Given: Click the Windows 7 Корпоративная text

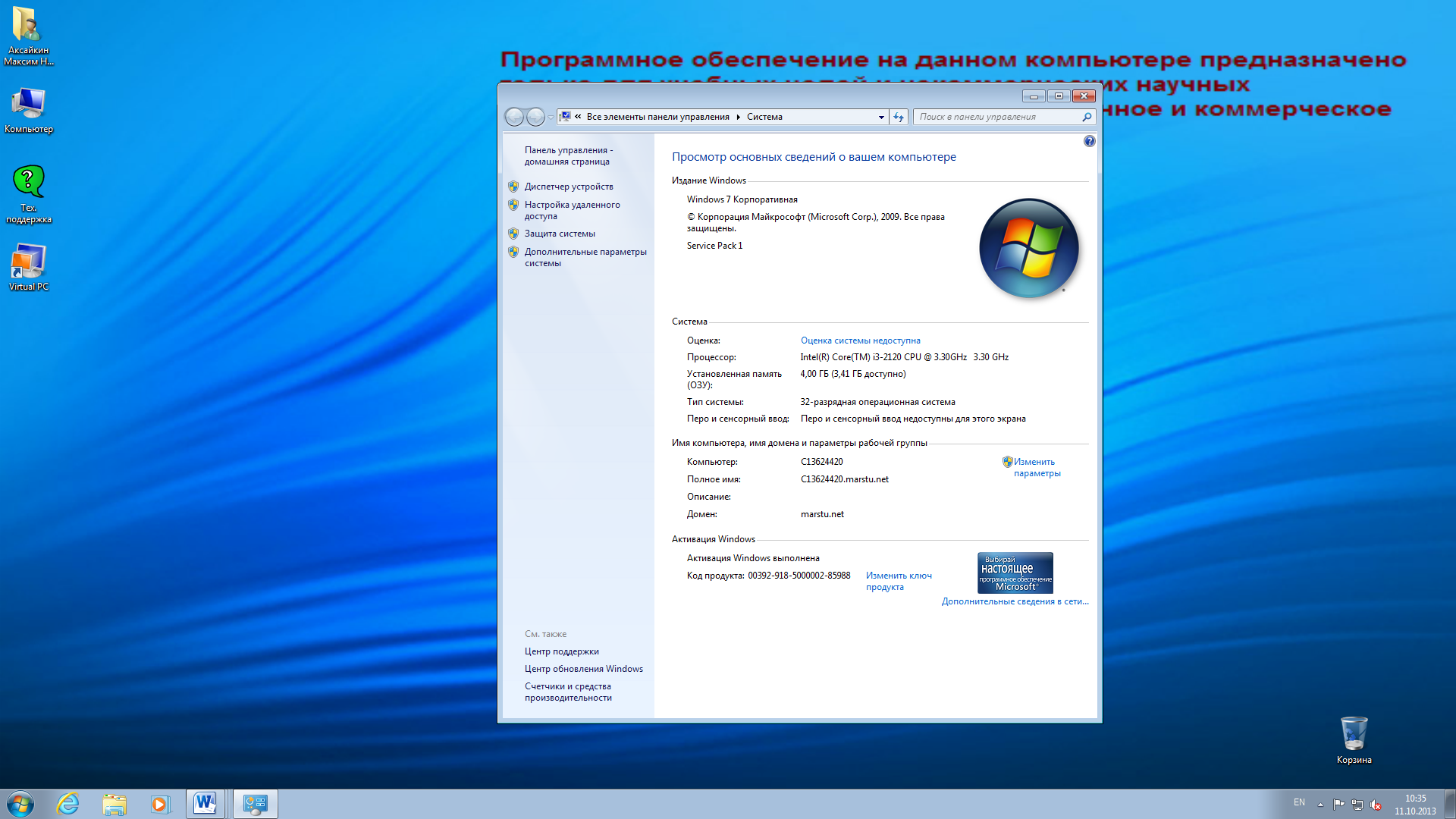Looking at the screenshot, I should click(x=742, y=199).
